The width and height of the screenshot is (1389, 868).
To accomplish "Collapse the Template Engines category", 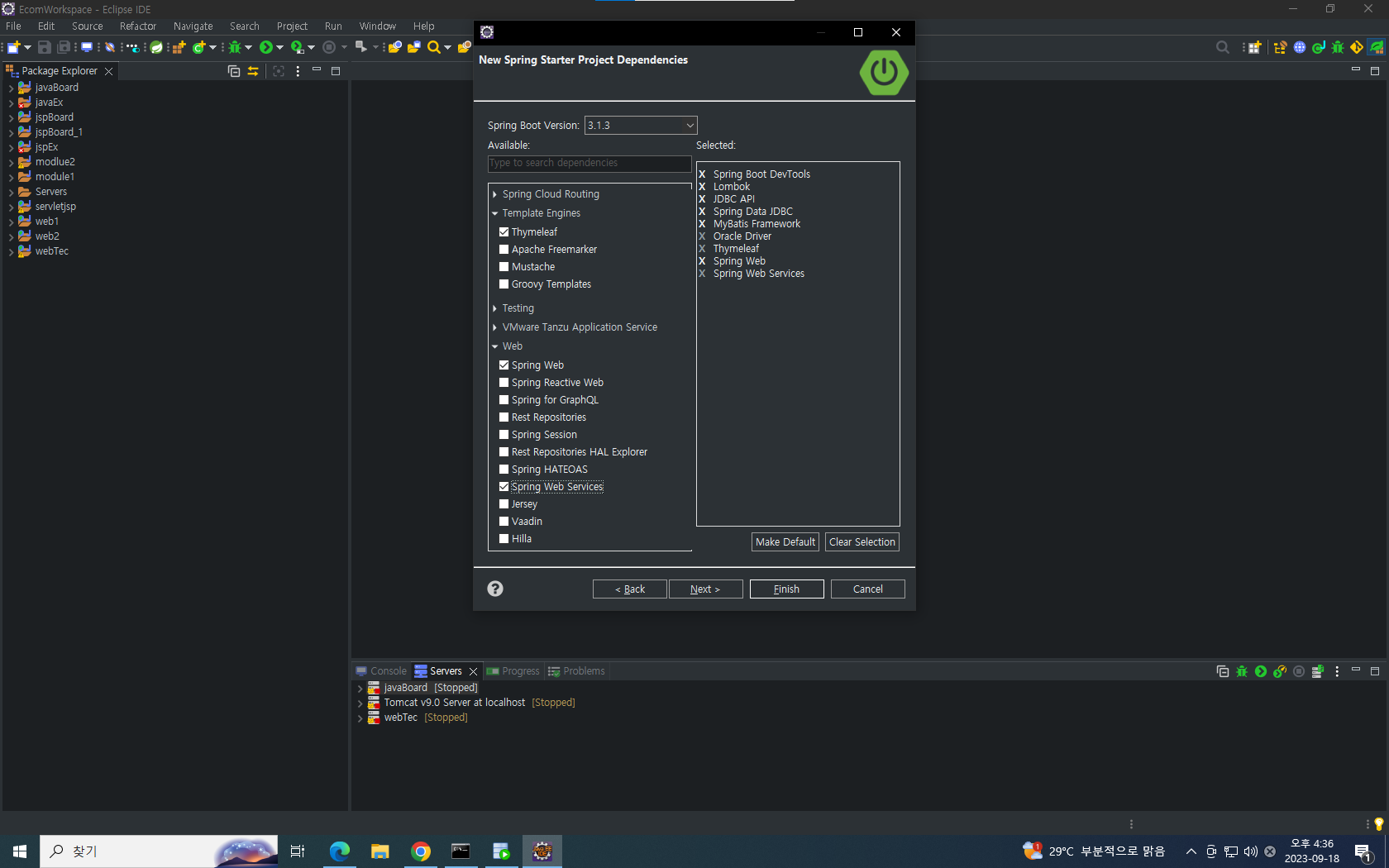I will click(x=494, y=213).
